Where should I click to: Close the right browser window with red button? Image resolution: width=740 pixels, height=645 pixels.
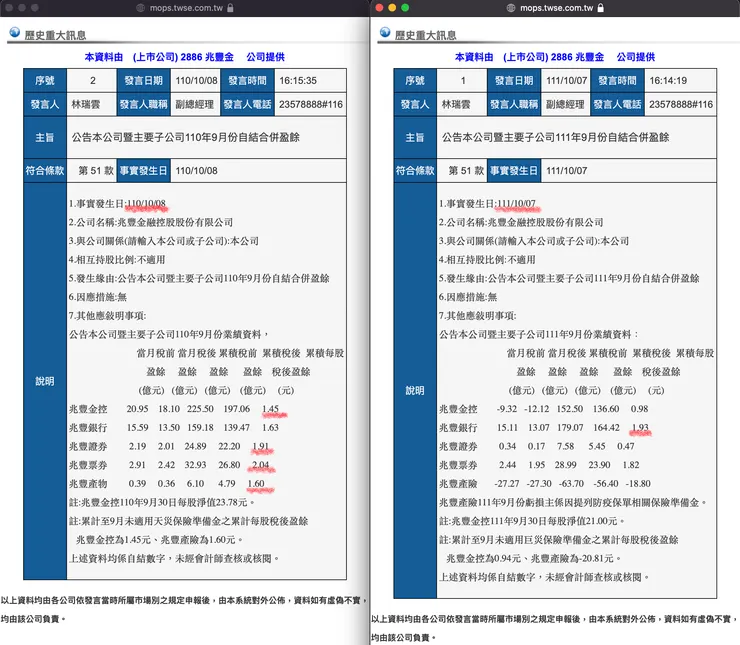click(379, 8)
